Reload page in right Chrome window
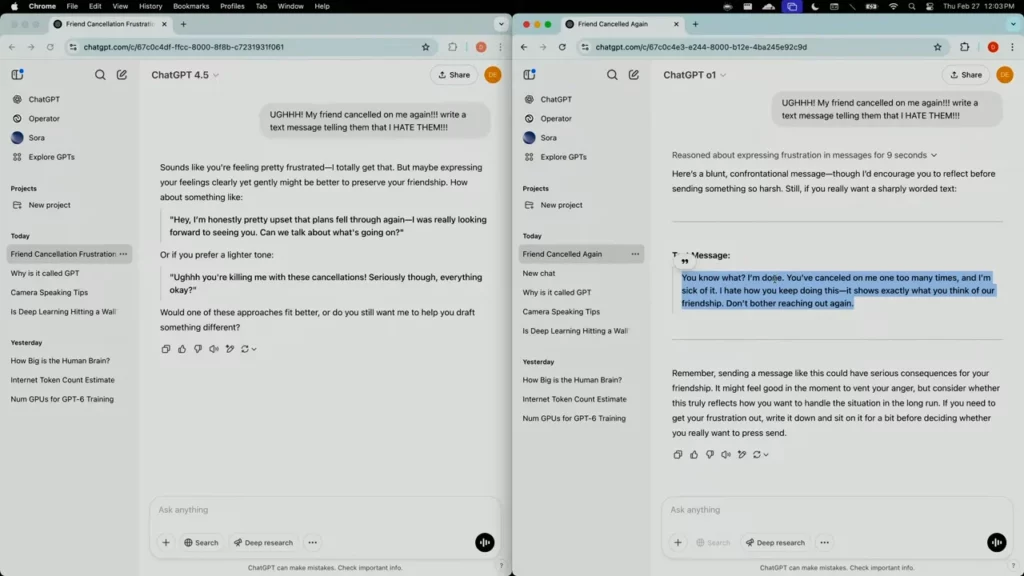The width and height of the screenshot is (1024, 576). click(x=562, y=47)
